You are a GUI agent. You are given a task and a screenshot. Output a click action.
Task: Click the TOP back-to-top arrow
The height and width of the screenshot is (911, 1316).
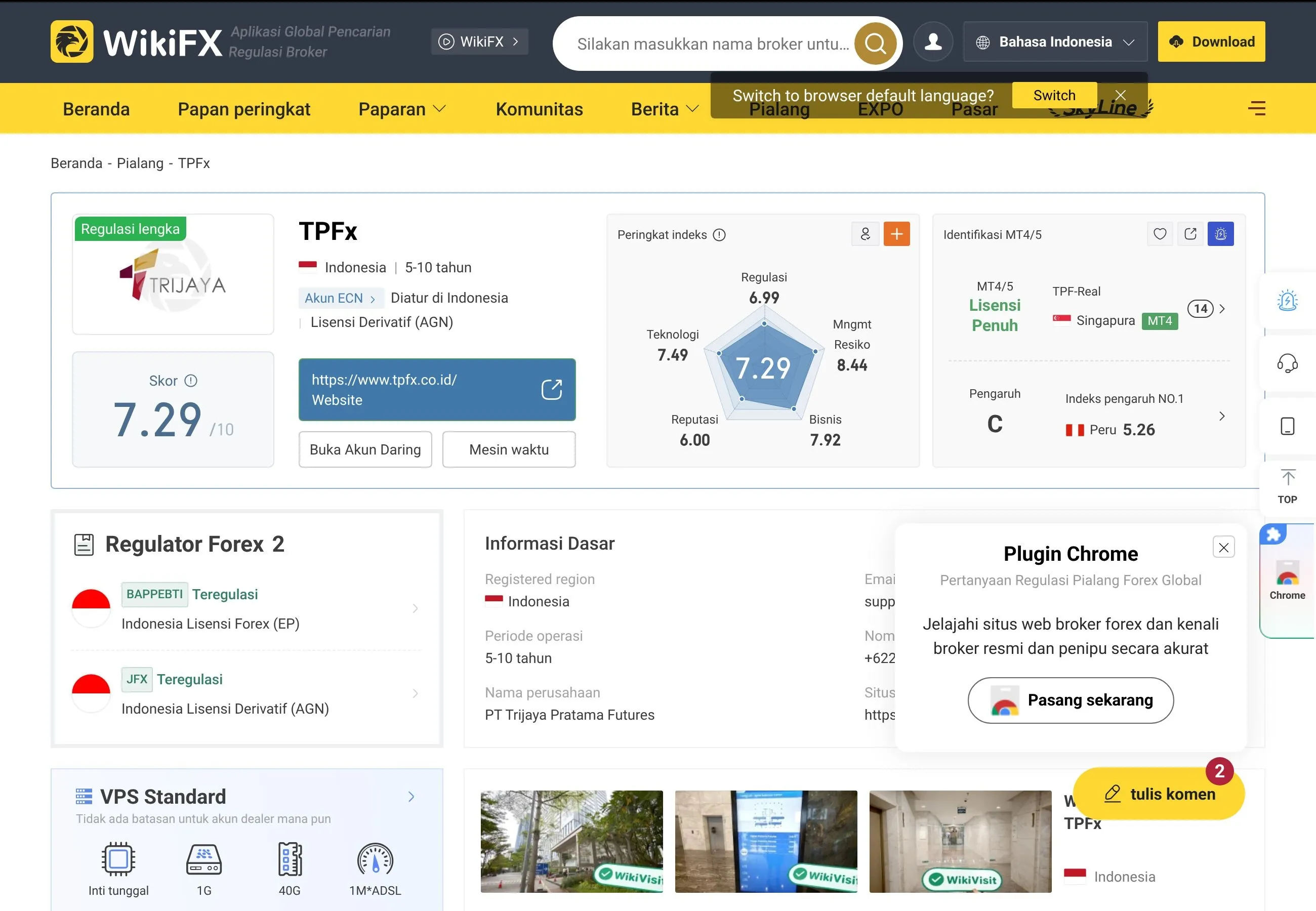coord(1288,486)
